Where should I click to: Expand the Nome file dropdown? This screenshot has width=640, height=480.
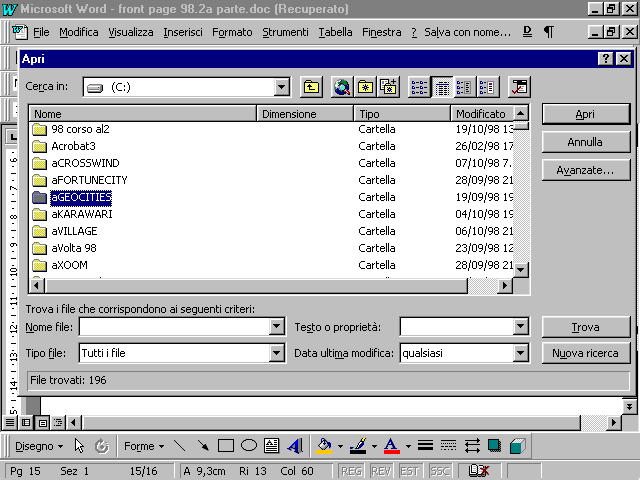pyautogui.click(x=276, y=327)
